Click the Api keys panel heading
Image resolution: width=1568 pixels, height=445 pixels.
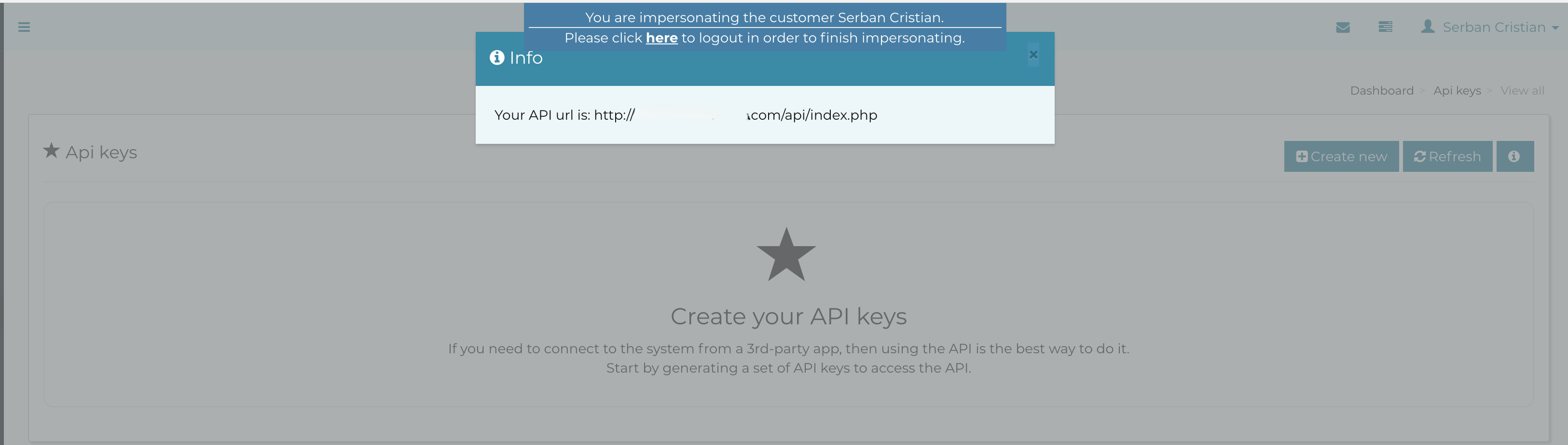[x=101, y=152]
